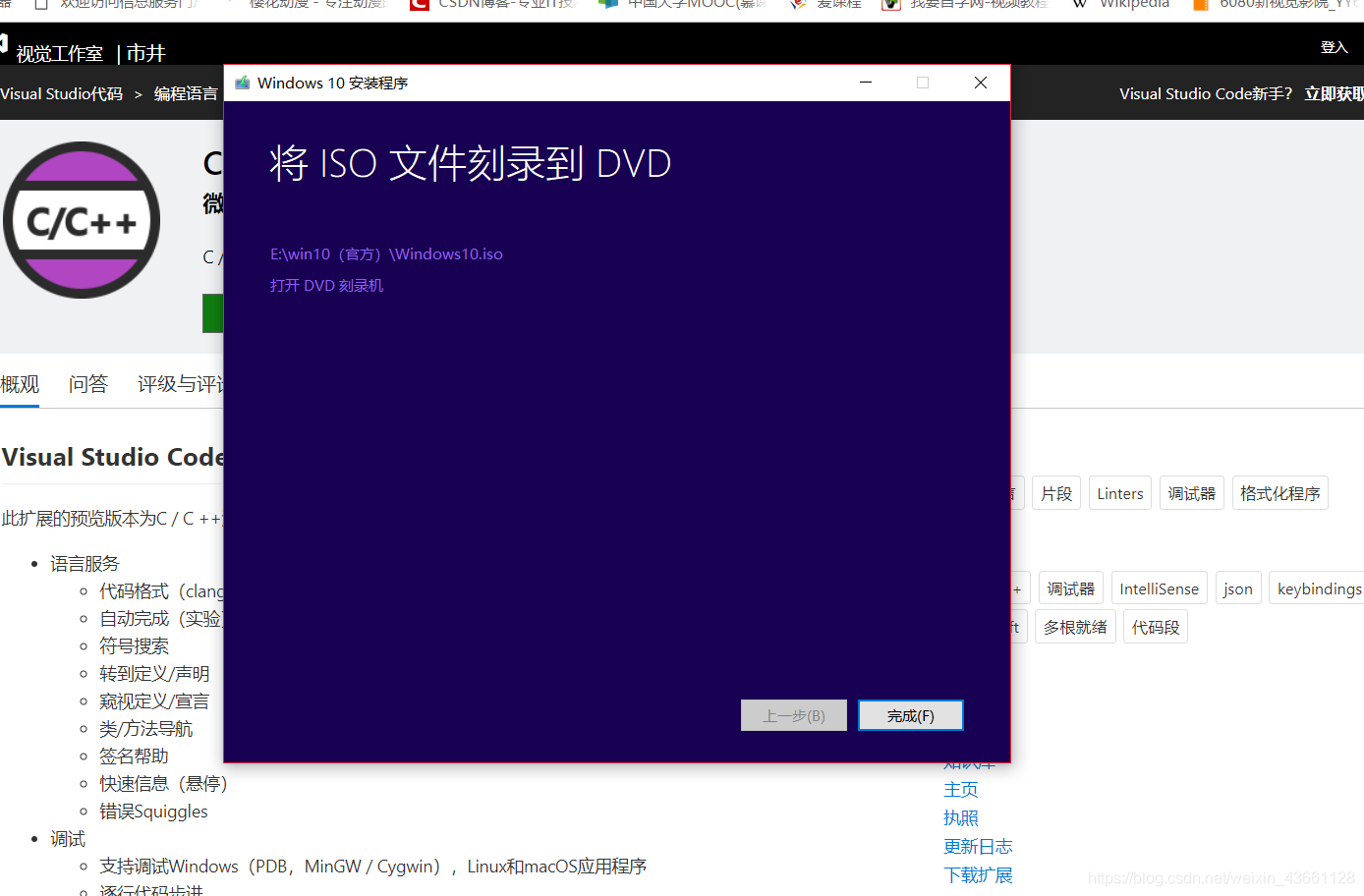The width and height of the screenshot is (1364, 896).
Task: Switch to the 概观 overview tab
Action: pos(20,384)
